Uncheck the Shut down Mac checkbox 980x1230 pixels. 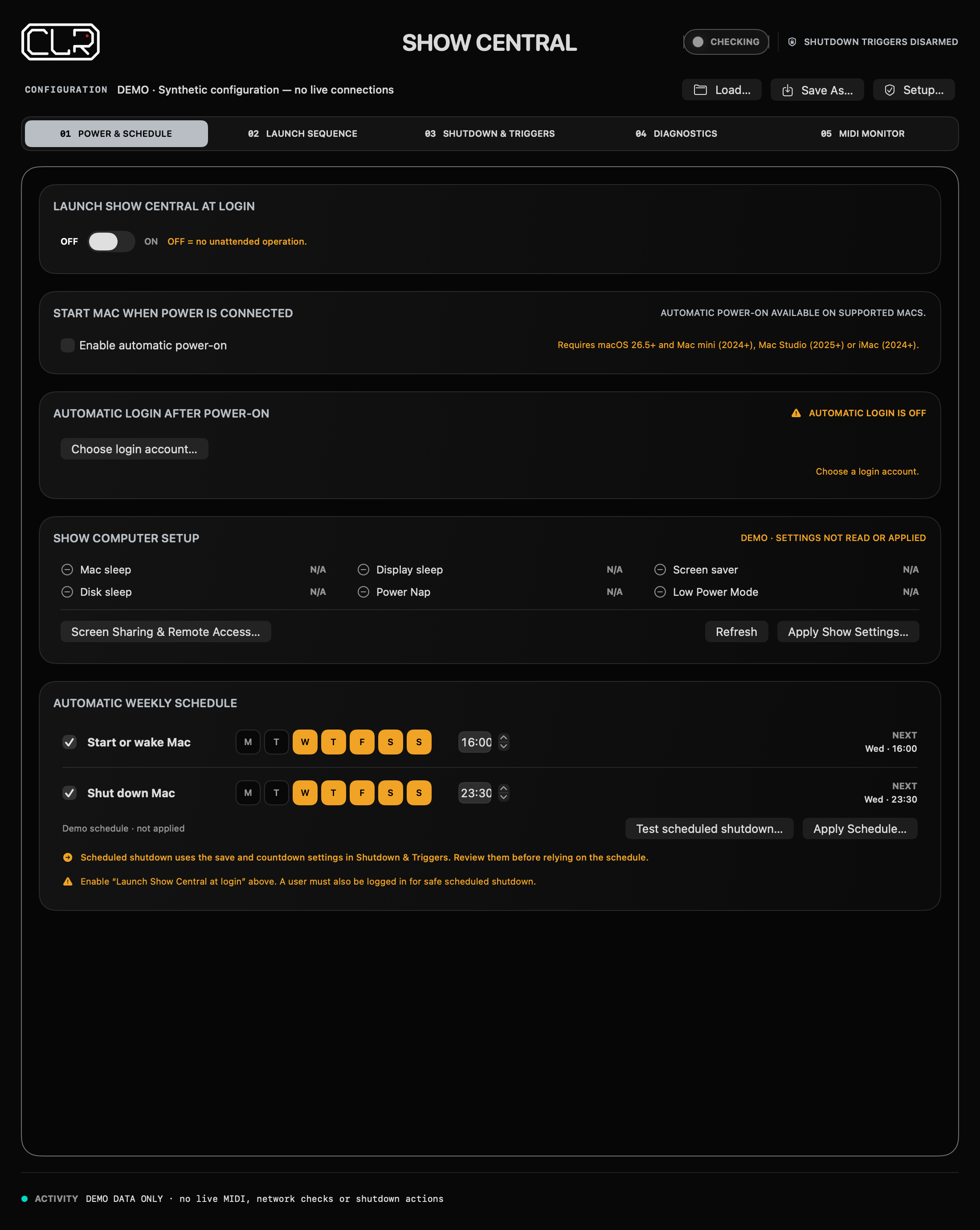pyautogui.click(x=69, y=793)
